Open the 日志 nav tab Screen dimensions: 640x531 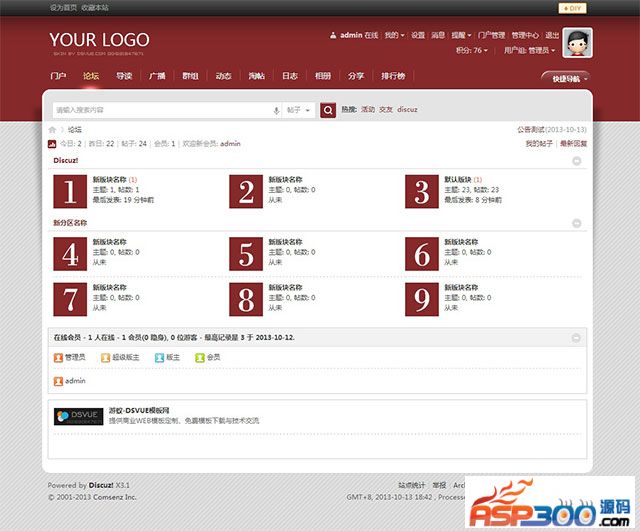290,76
